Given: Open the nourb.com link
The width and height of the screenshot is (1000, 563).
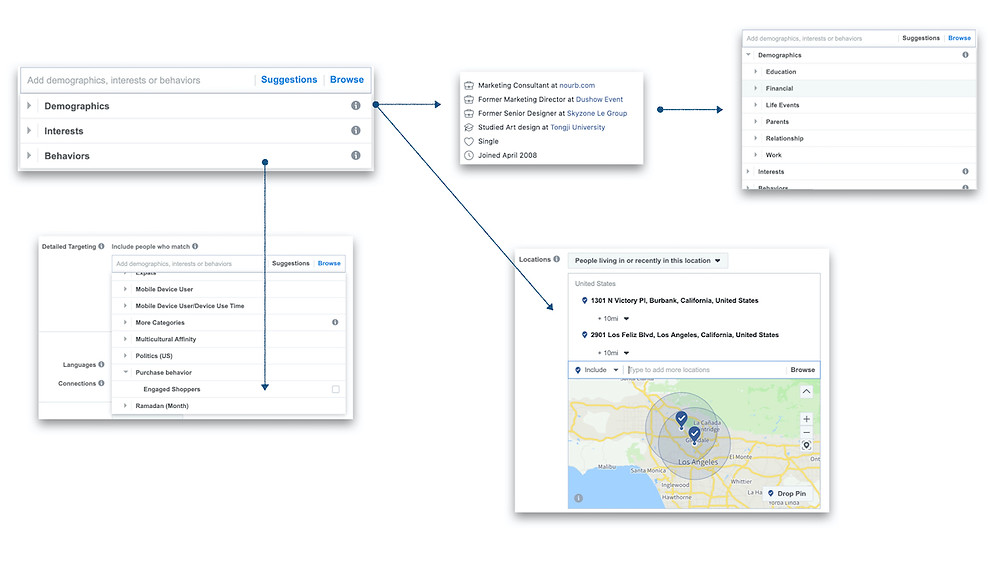Looking at the screenshot, I should point(577,85).
